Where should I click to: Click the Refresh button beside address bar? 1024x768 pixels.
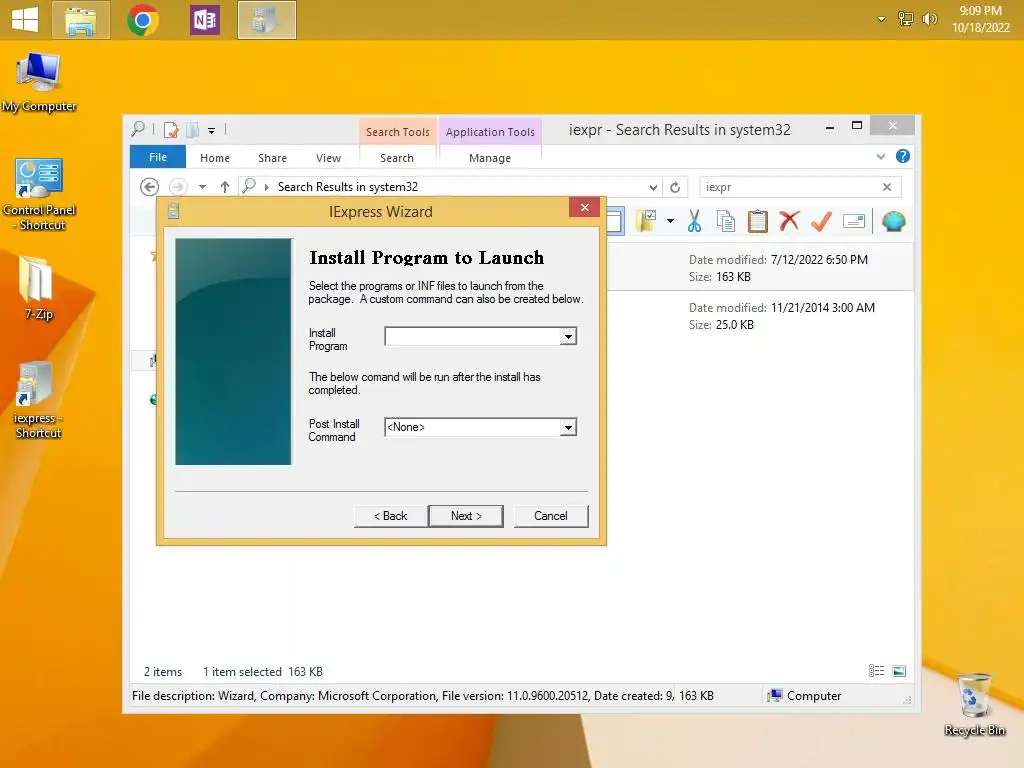tap(675, 187)
